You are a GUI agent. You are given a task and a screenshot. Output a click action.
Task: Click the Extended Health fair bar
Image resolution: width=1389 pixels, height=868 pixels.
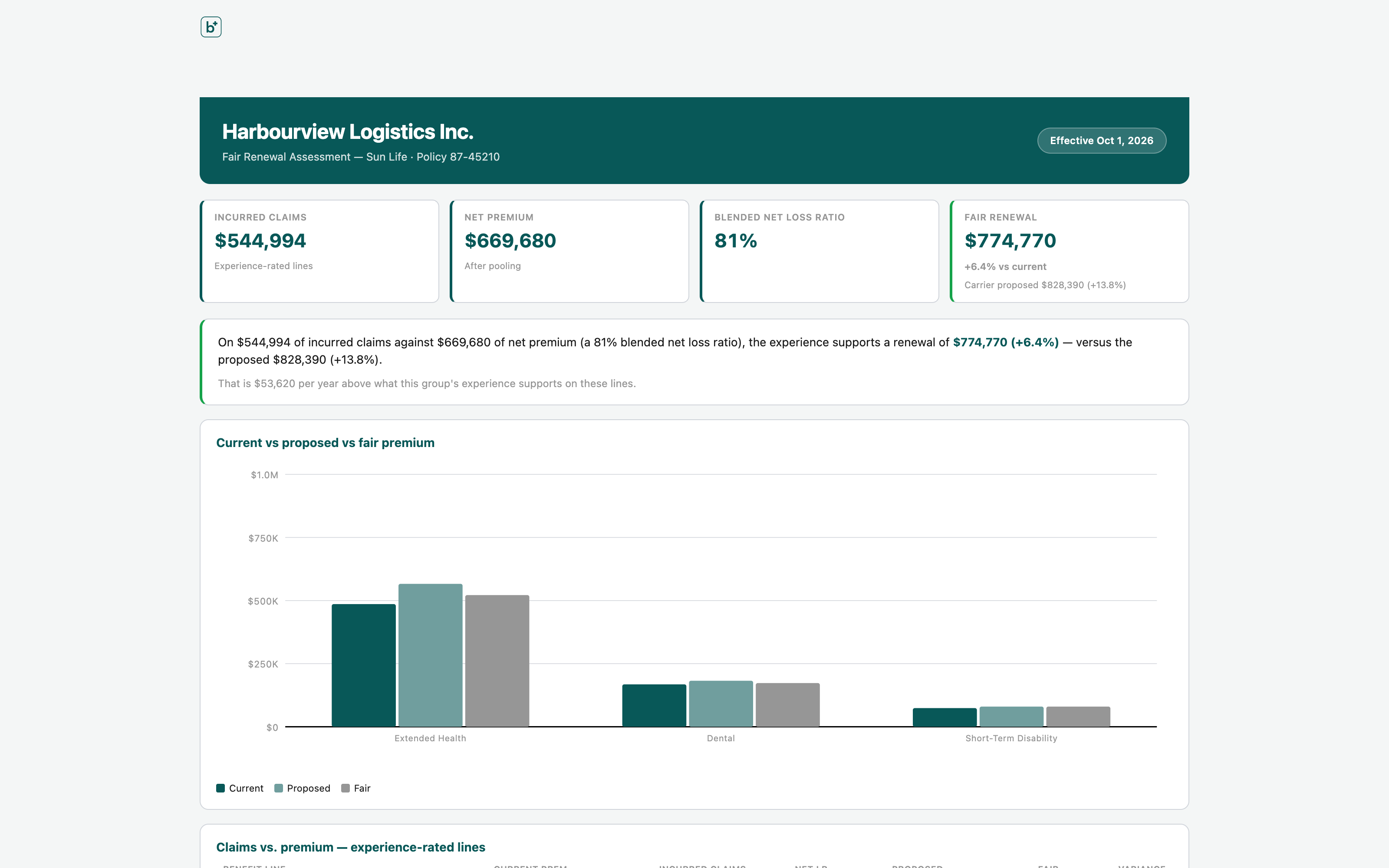coord(497,661)
